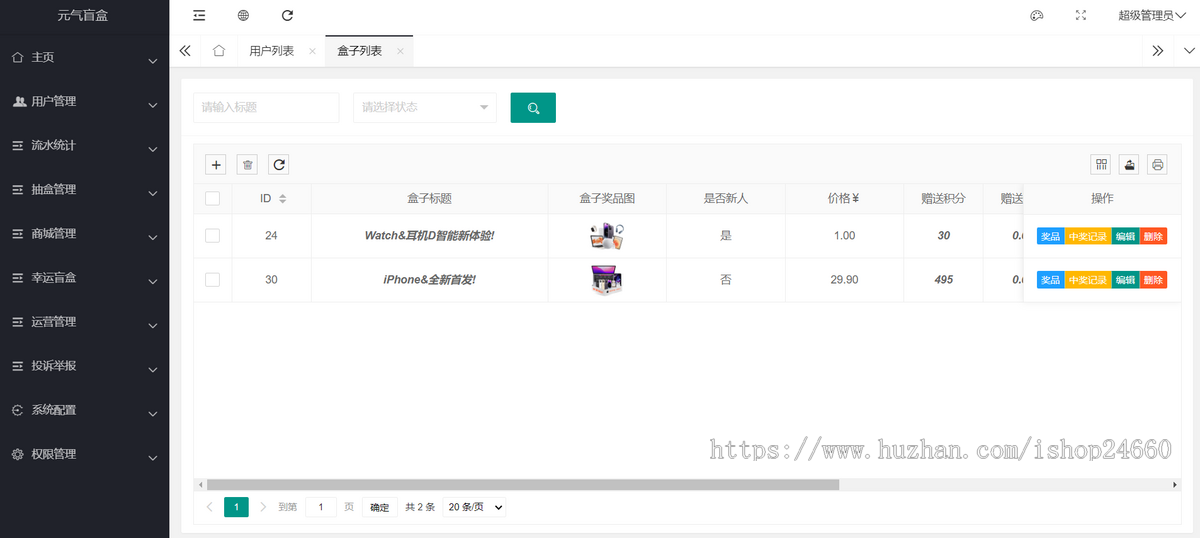1200x538 pixels.
Task: Open the globe website icon
Action: click(244, 16)
